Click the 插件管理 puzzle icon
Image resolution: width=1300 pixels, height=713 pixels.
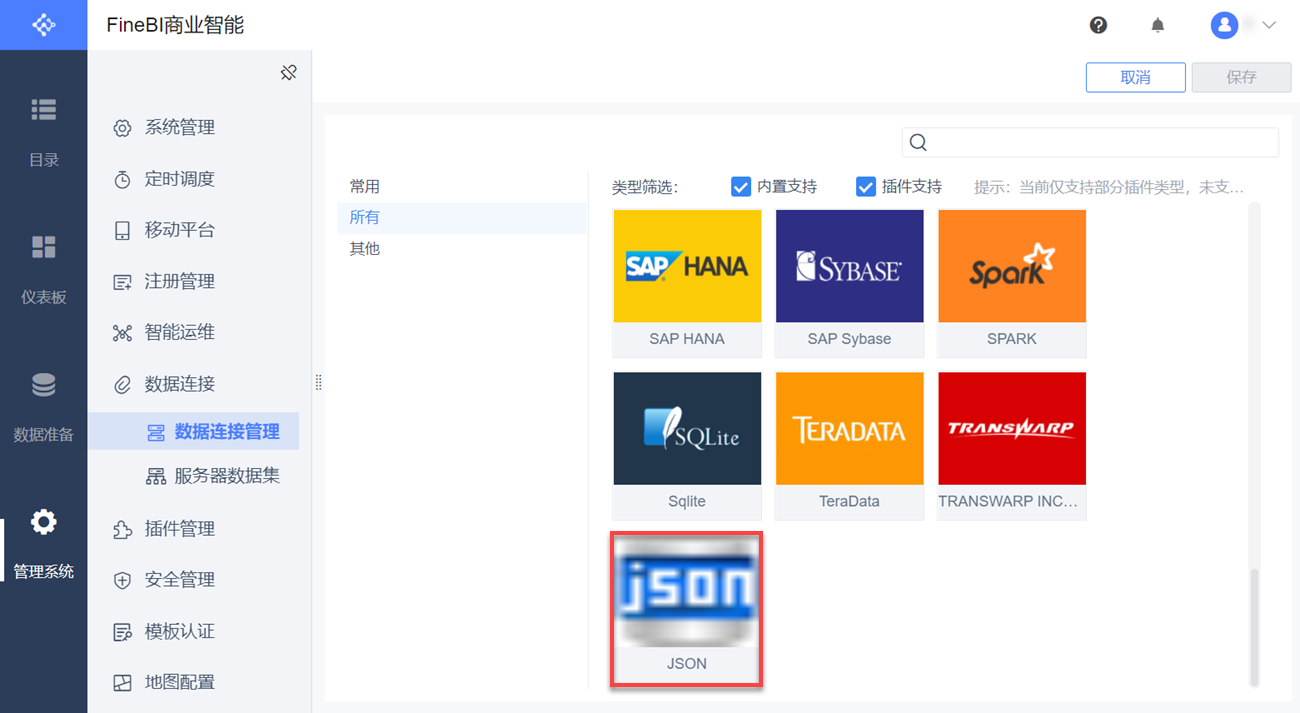pos(122,529)
